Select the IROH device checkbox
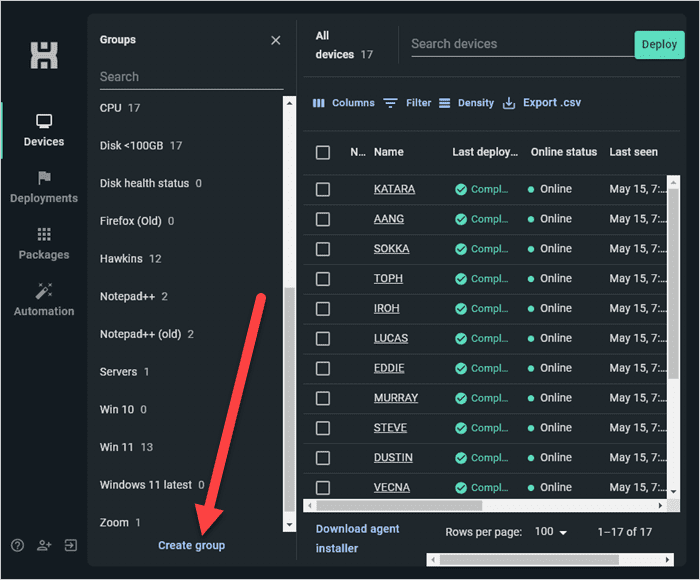700x580 pixels. (x=323, y=309)
